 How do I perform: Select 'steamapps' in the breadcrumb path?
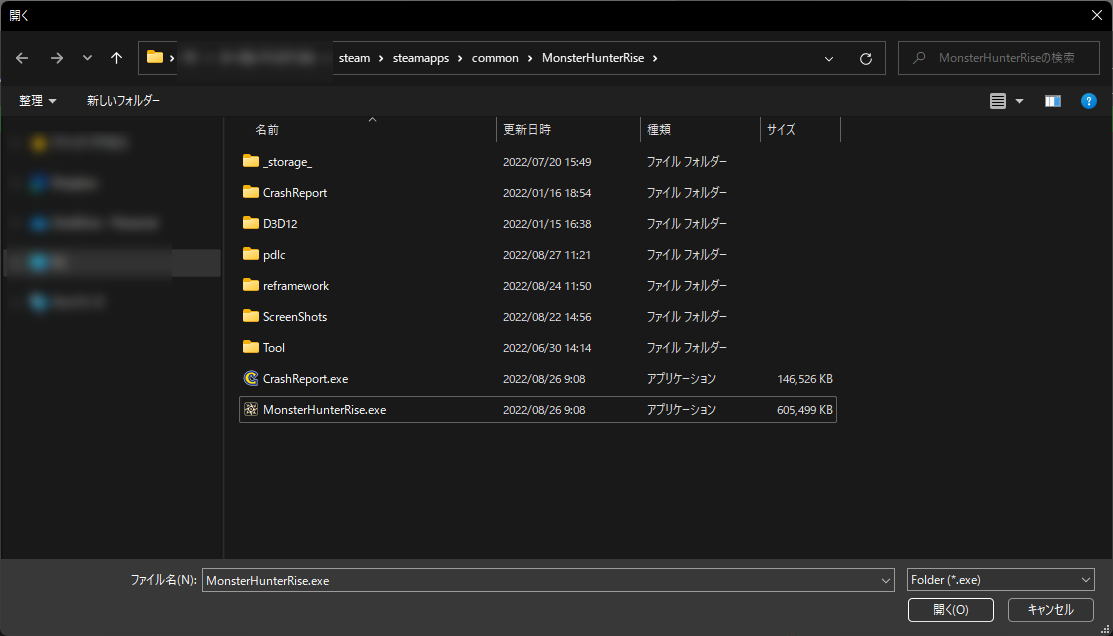[421, 58]
